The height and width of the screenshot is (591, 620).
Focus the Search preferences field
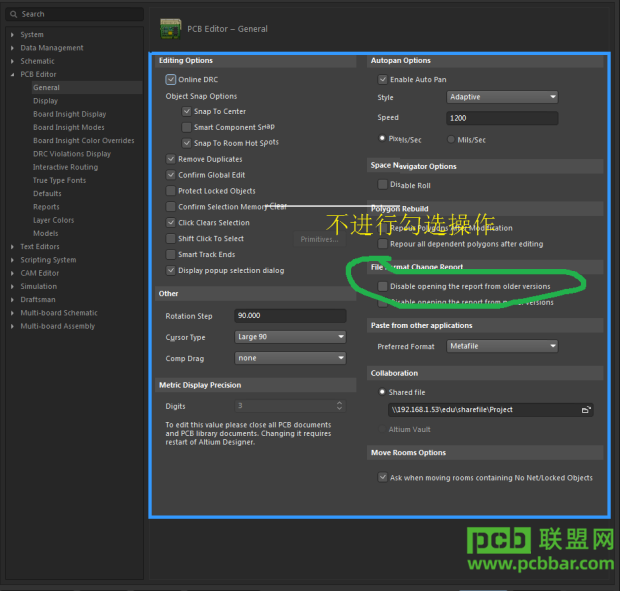[74, 14]
